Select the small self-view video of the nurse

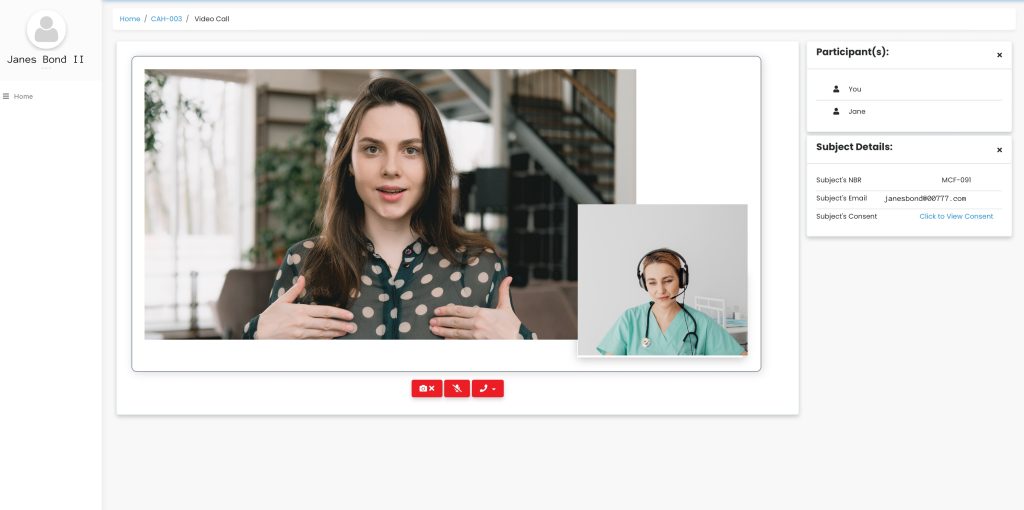(x=662, y=280)
